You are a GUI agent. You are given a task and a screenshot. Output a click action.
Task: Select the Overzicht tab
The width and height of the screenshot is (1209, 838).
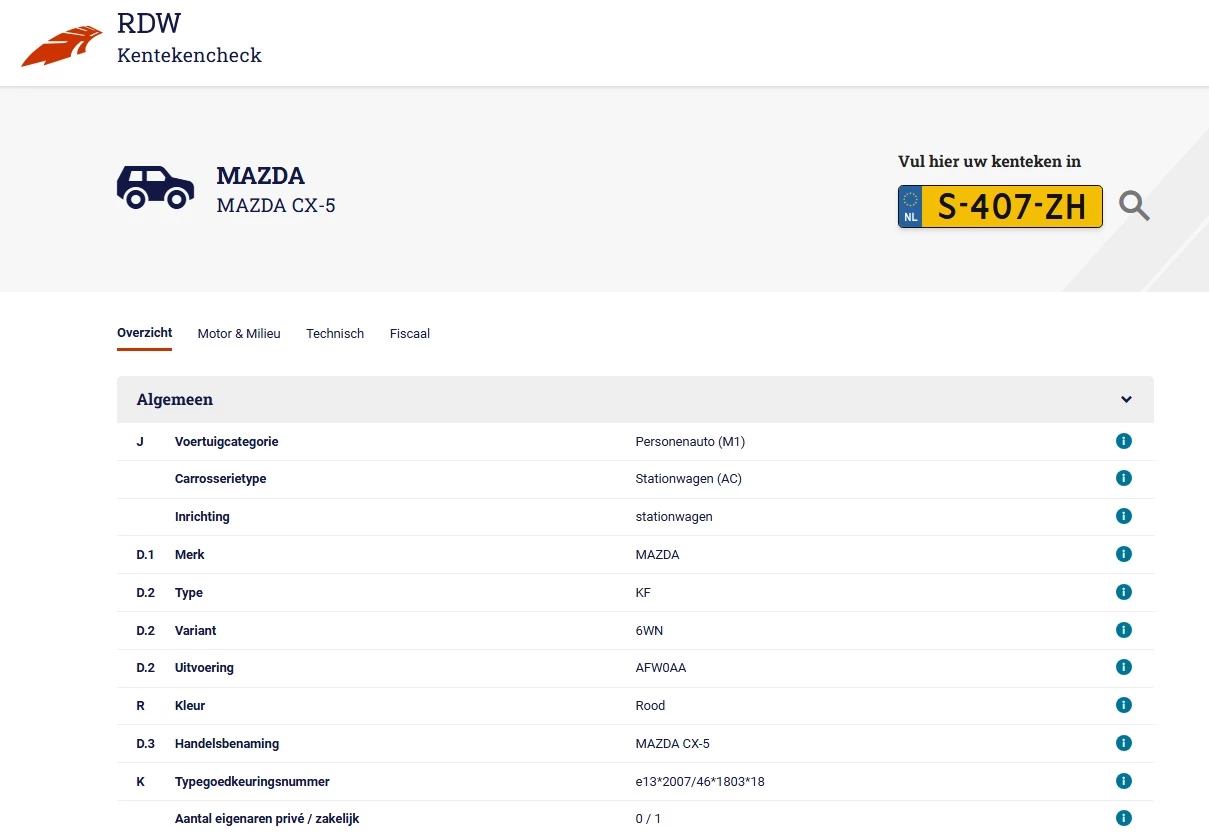tap(144, 333)
